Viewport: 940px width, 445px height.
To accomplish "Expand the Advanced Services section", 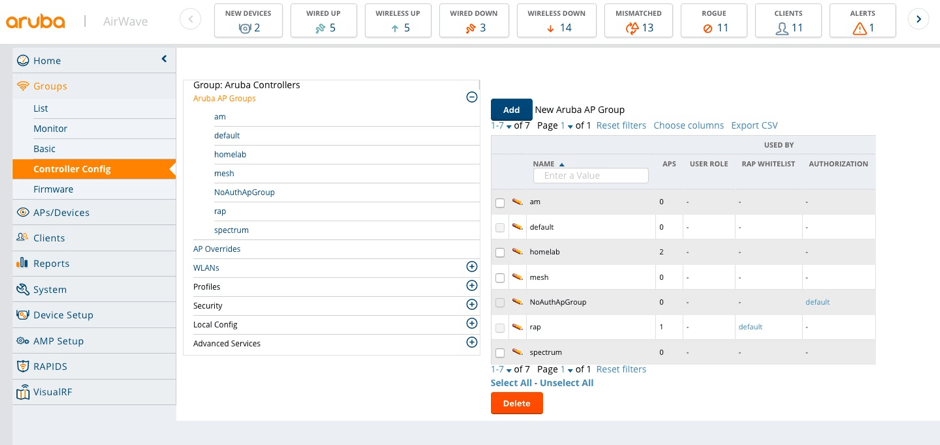I will pyautogui.click(x=471, y=343).
